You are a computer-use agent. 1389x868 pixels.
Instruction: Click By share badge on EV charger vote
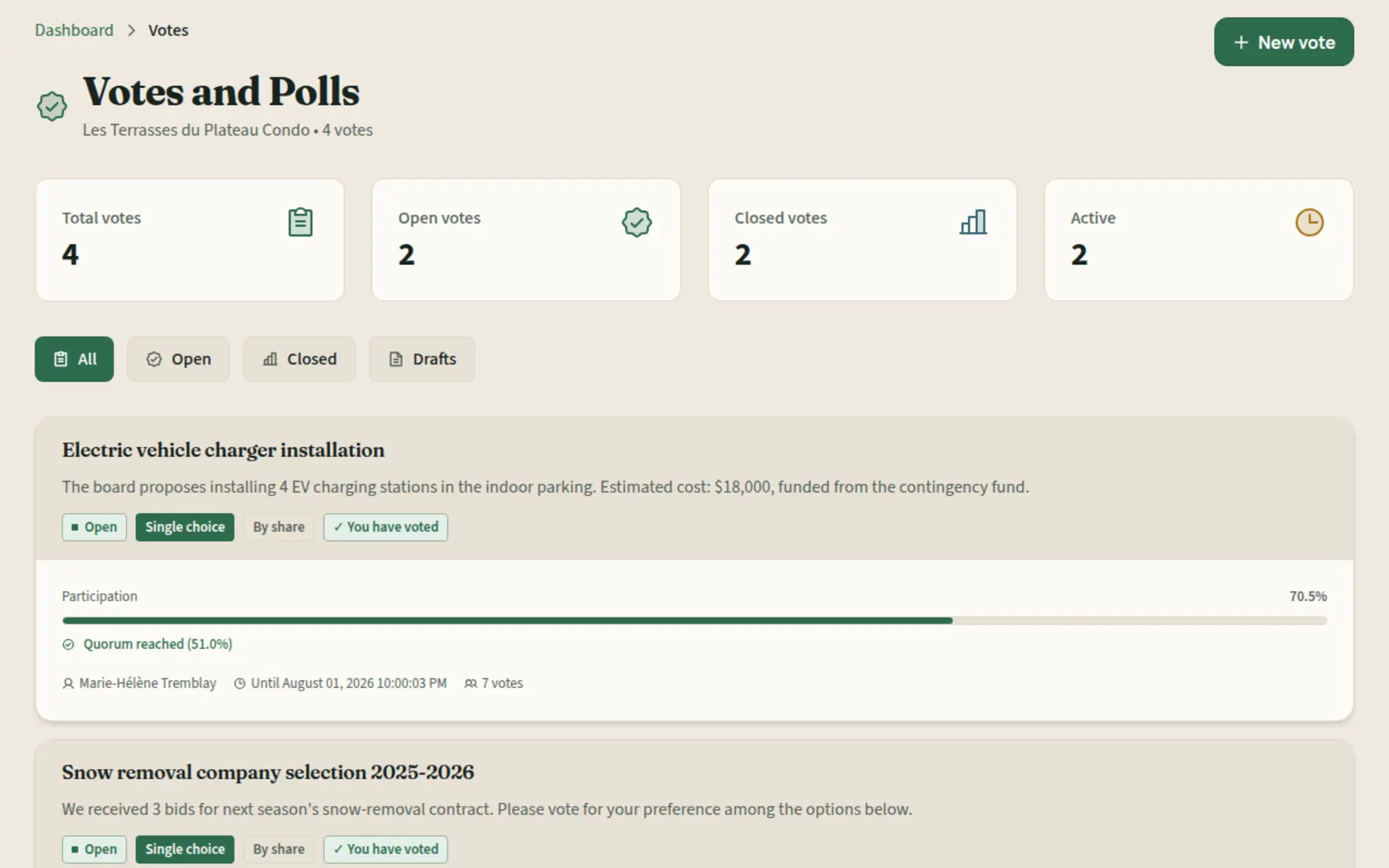click(279, 527)
